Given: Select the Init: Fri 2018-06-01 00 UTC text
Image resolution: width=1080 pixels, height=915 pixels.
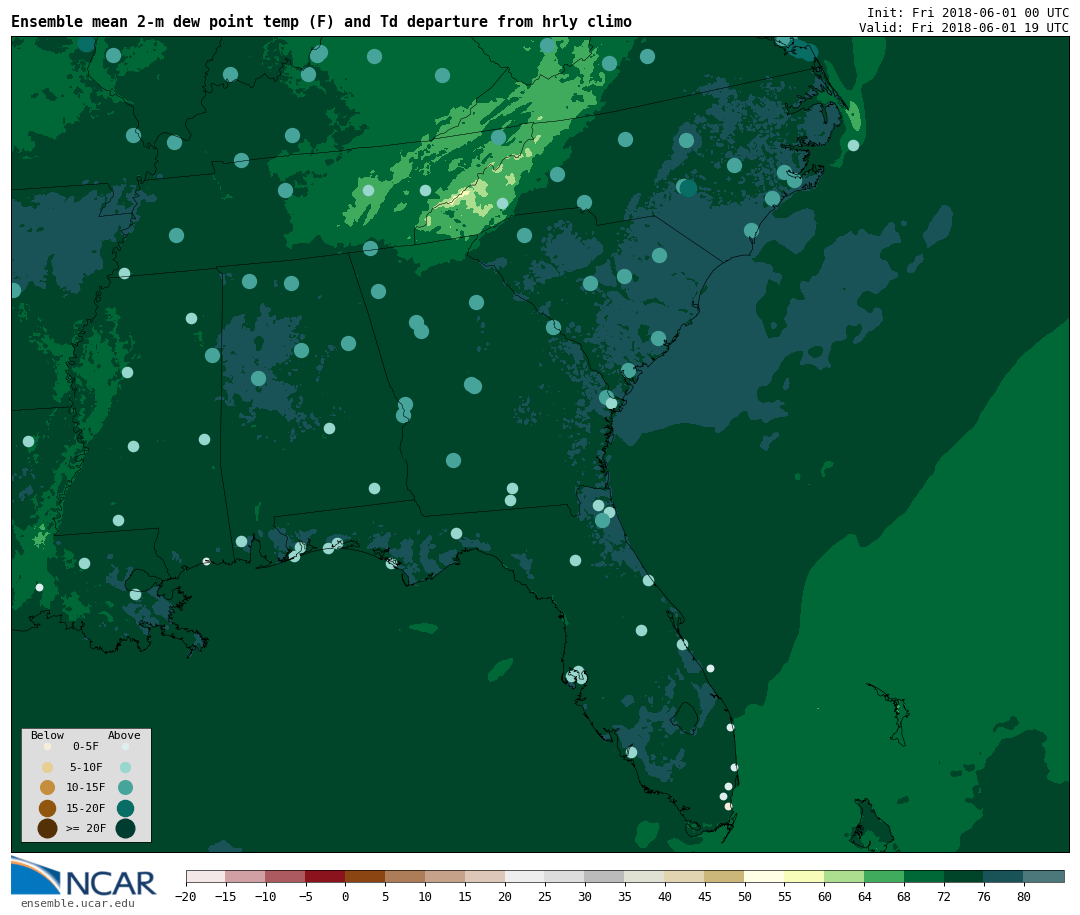Looking at the screenshot, I should [968, 12].
